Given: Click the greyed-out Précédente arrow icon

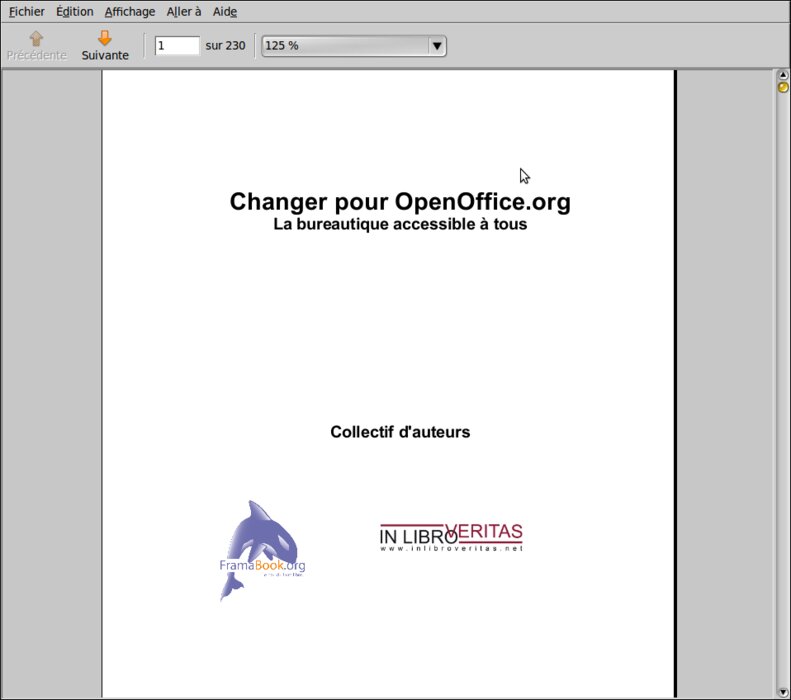Looking at the screenshot, I should [x=36, y=39].
